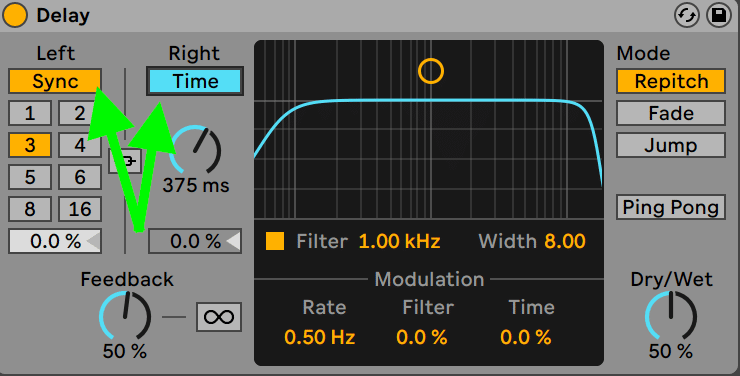The height and width of the screenshot is (376, 740).
Task: Choose the Fade transition mode
Action: click(671, 113)
